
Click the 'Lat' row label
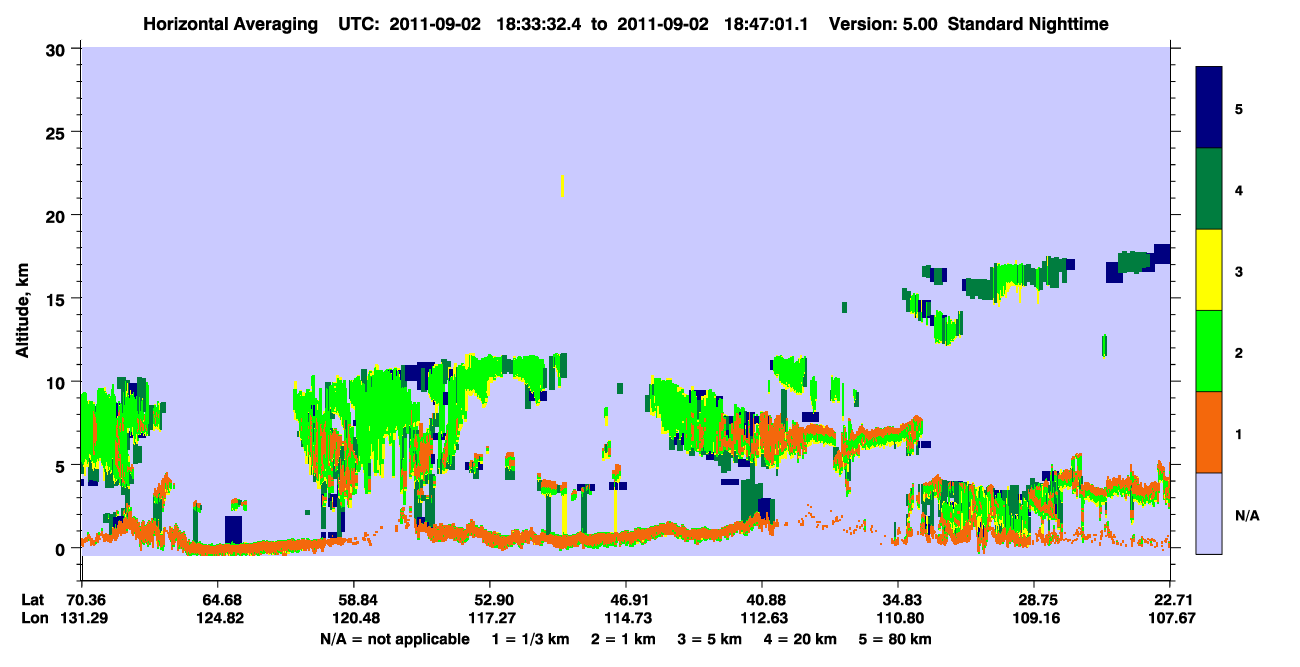pyautogui.click(x=32, y=599)
